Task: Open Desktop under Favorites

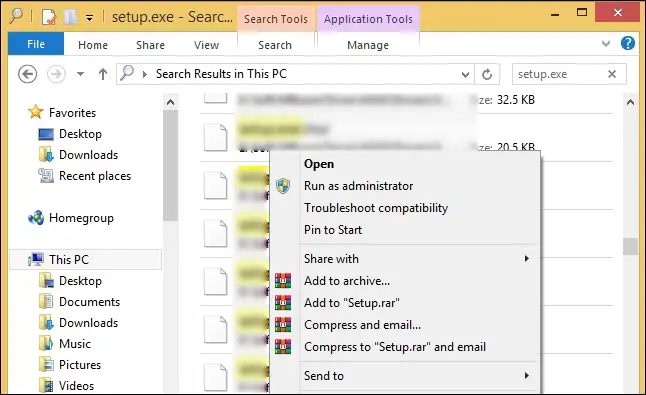Action: coord(80,134)
